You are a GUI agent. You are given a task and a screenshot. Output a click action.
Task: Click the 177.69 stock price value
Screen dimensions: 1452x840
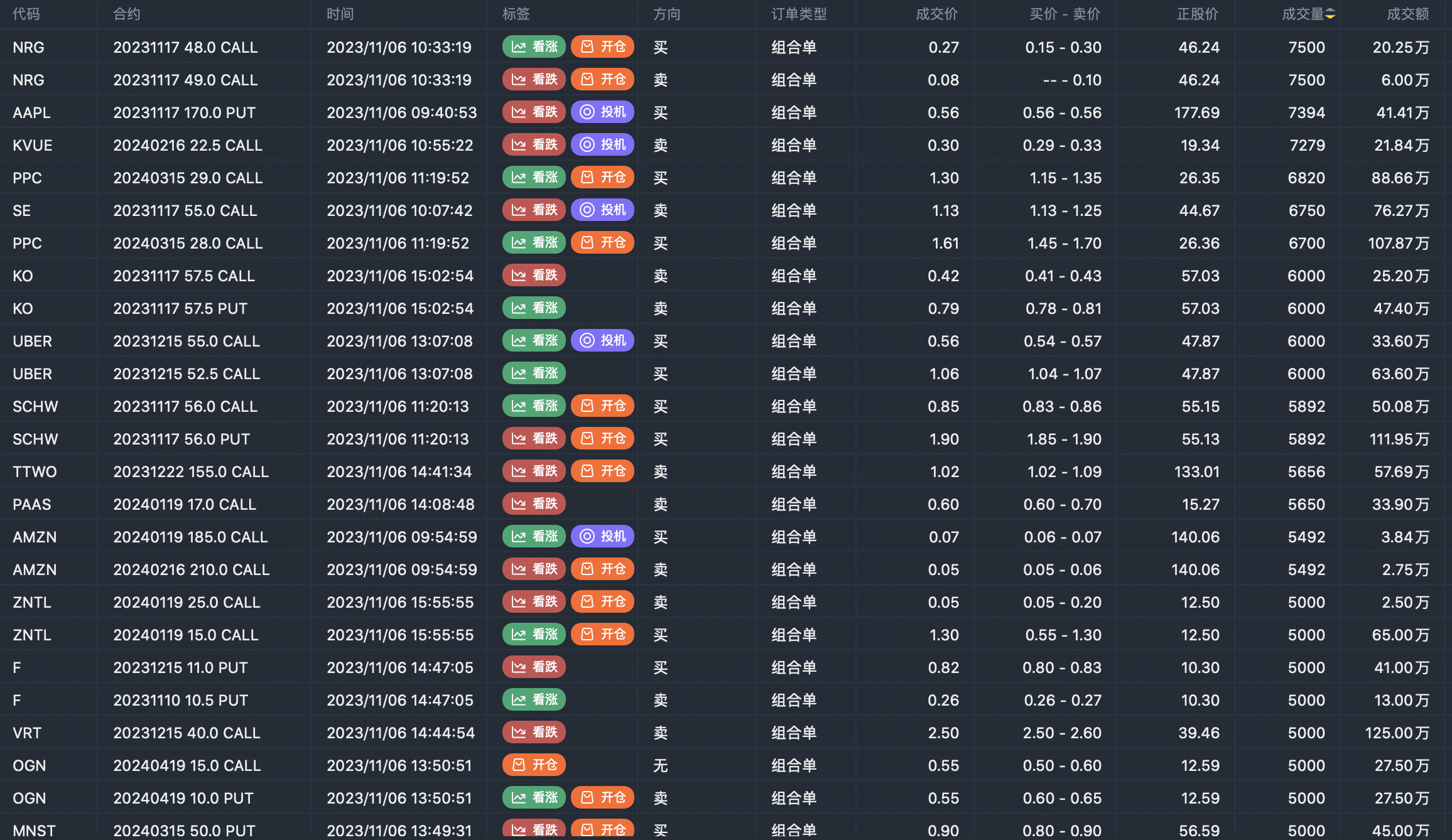coord(1197,113)
